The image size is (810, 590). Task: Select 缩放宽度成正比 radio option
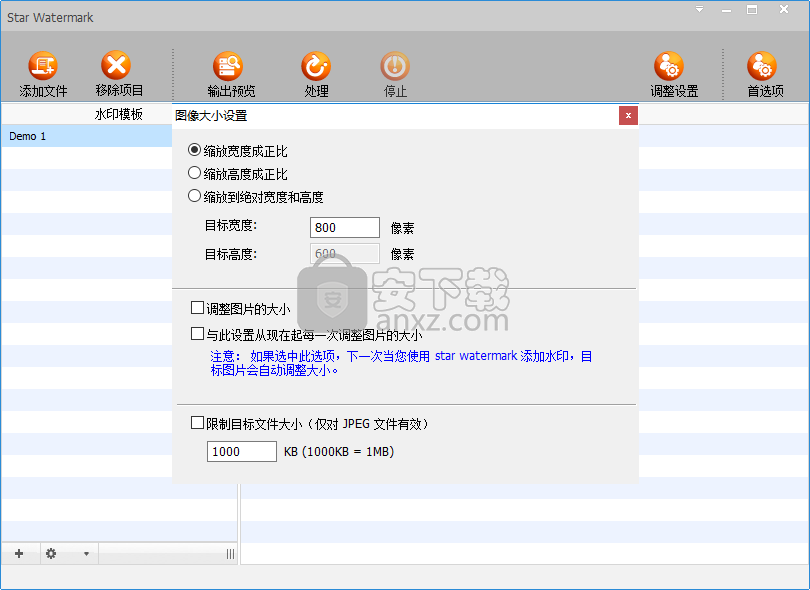coord(194,150)
